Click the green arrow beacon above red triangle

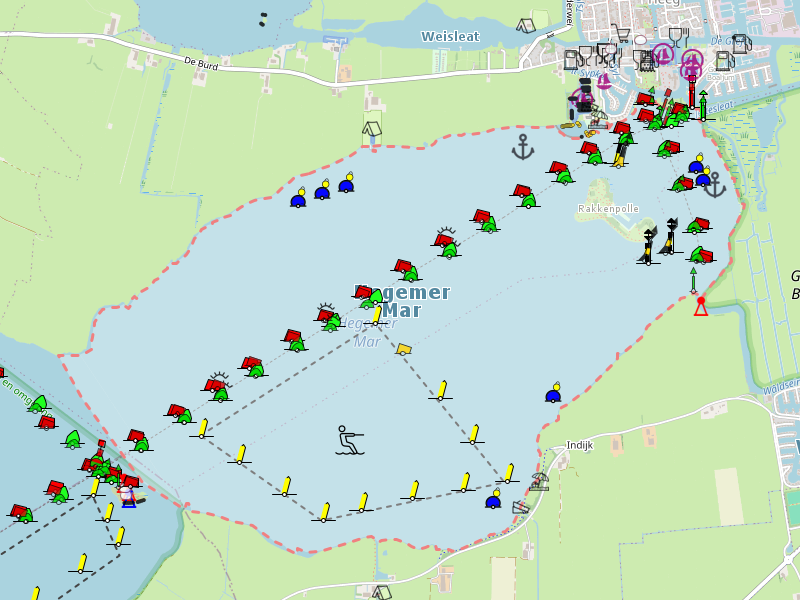693,279
